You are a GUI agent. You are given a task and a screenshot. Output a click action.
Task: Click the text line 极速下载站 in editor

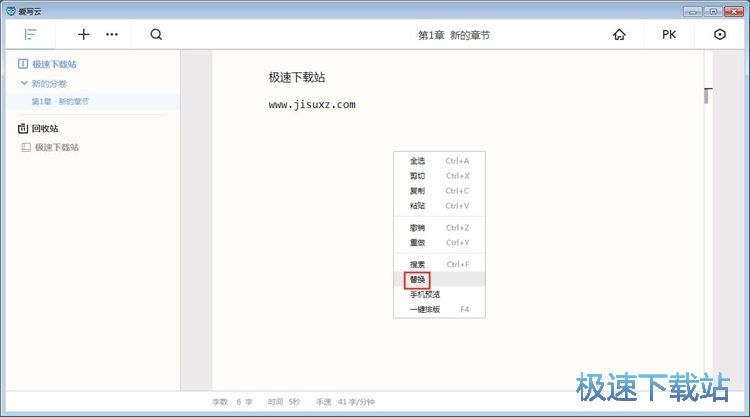tap(297, 77)
